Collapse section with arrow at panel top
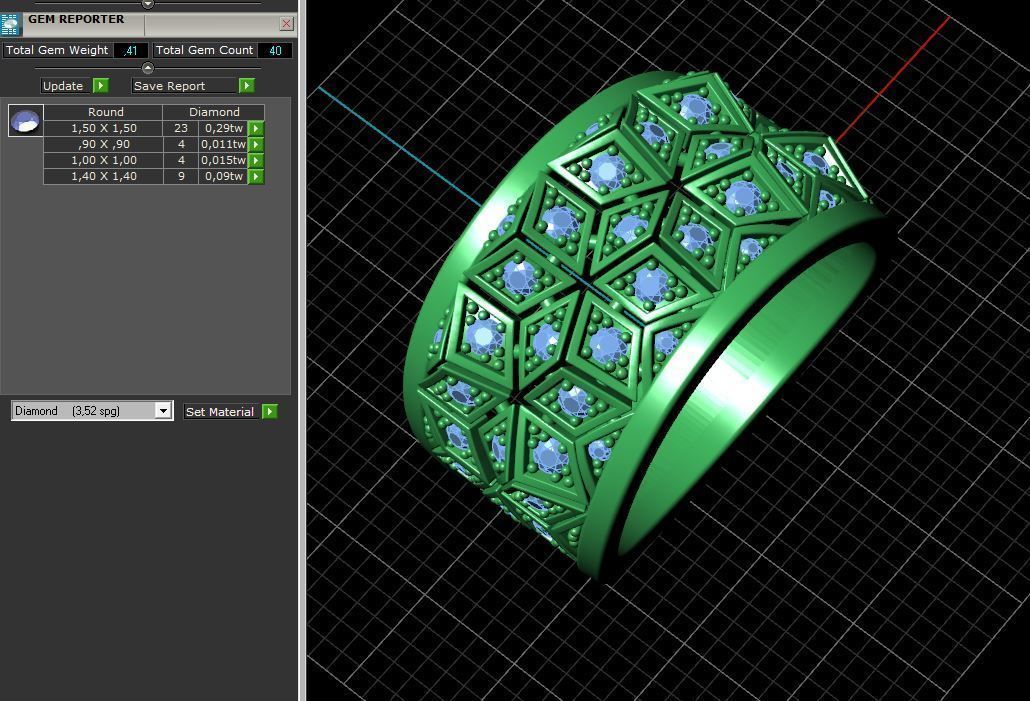 (x=148, y=3)
